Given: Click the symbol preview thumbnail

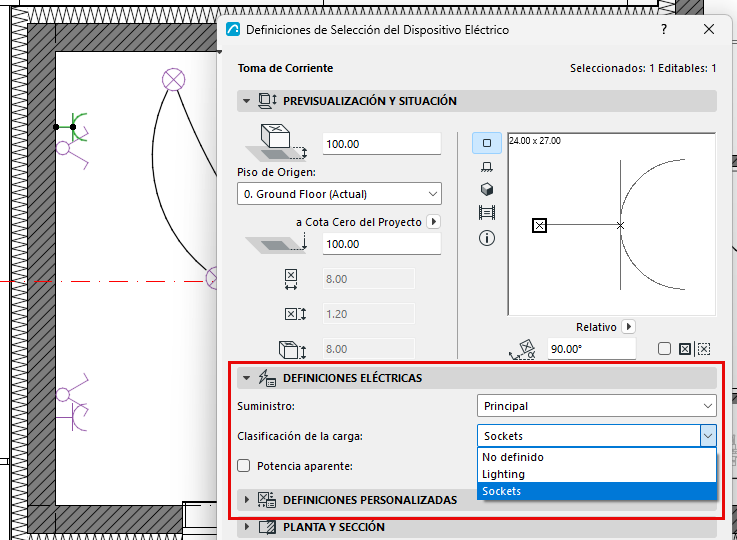Looking at the screenshot, I should (x=612, y=224).
